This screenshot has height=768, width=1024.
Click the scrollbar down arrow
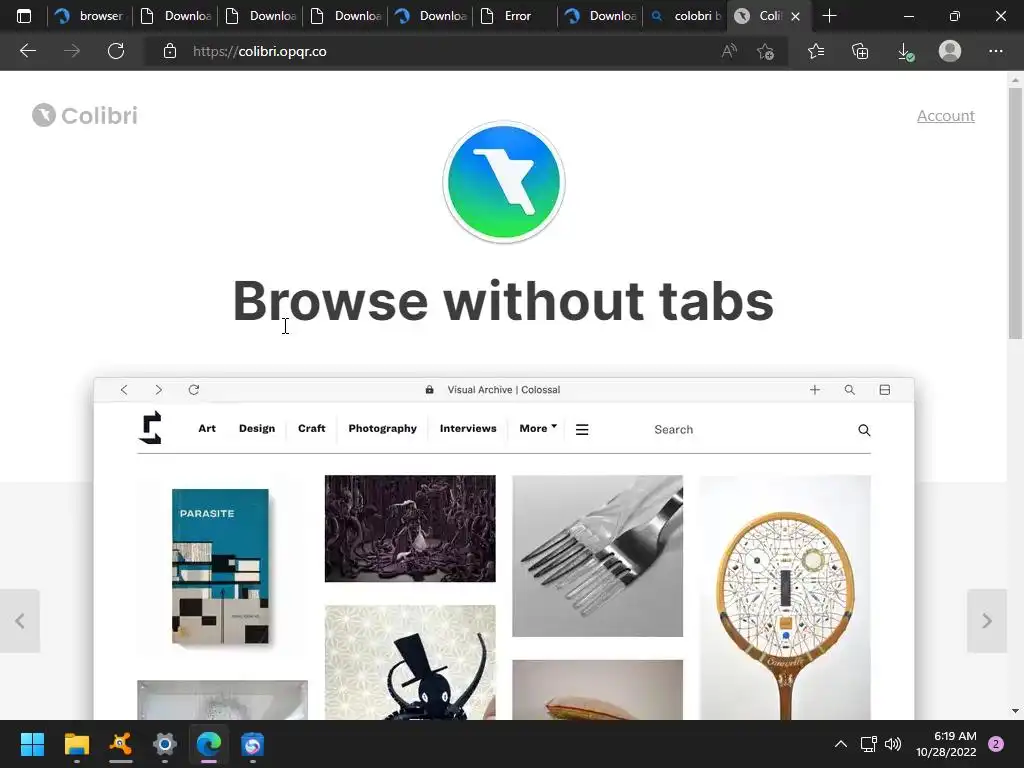coord(1015,711)
